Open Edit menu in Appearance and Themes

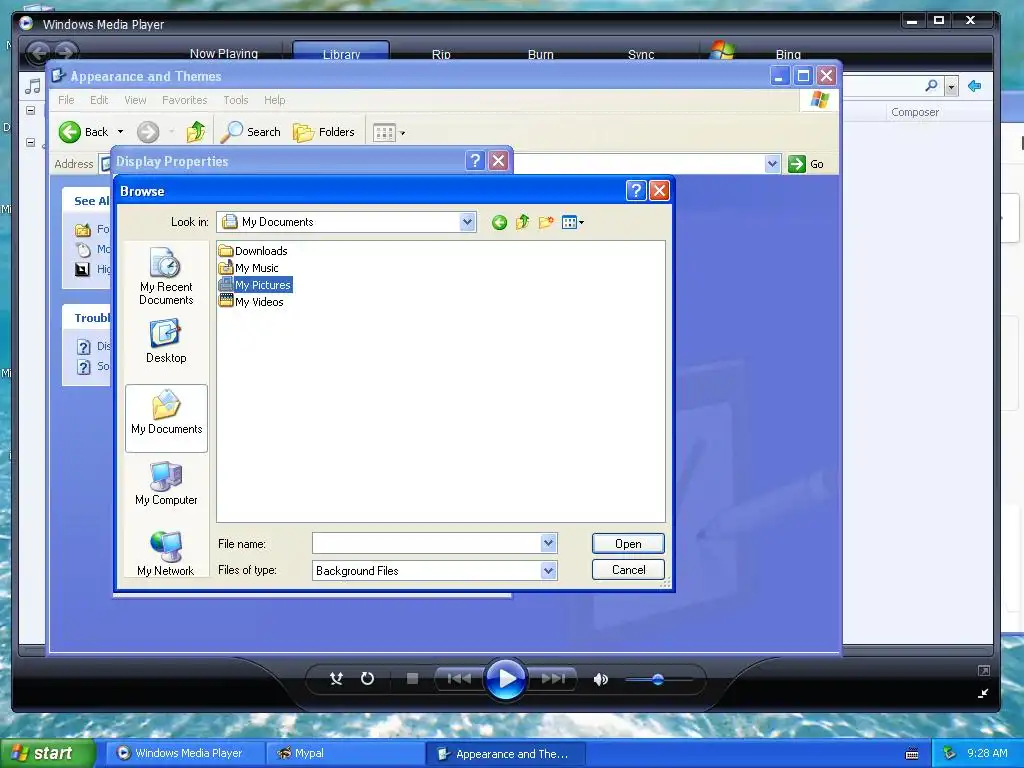pos(99,100)
